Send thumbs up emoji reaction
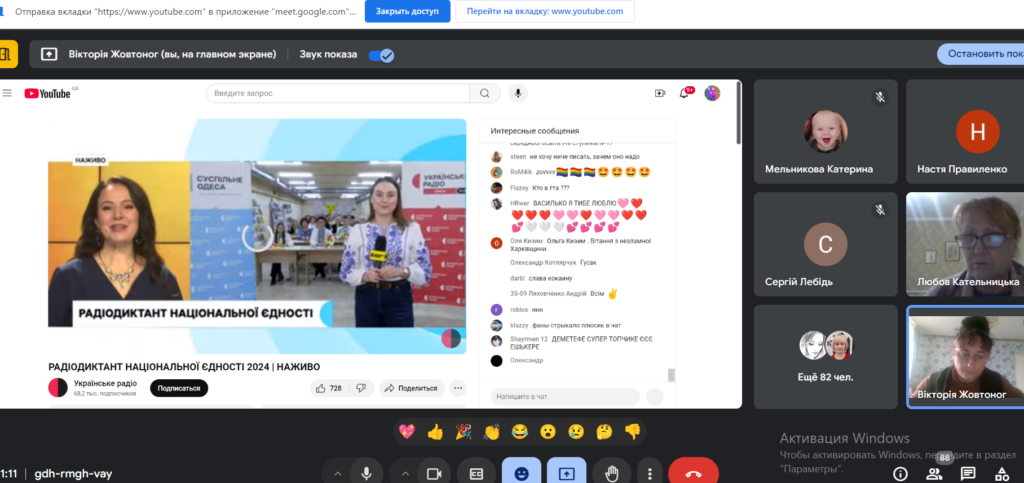This screenshot has width=1024, height=483. pyautogui.click(x=435, y=432)
